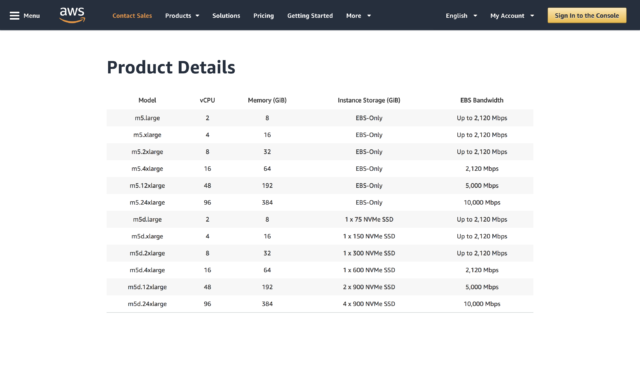Click EBS-Only cell in m5.large row
The width and height of the screenshot is (640, 367).
[x=369, y=118]
